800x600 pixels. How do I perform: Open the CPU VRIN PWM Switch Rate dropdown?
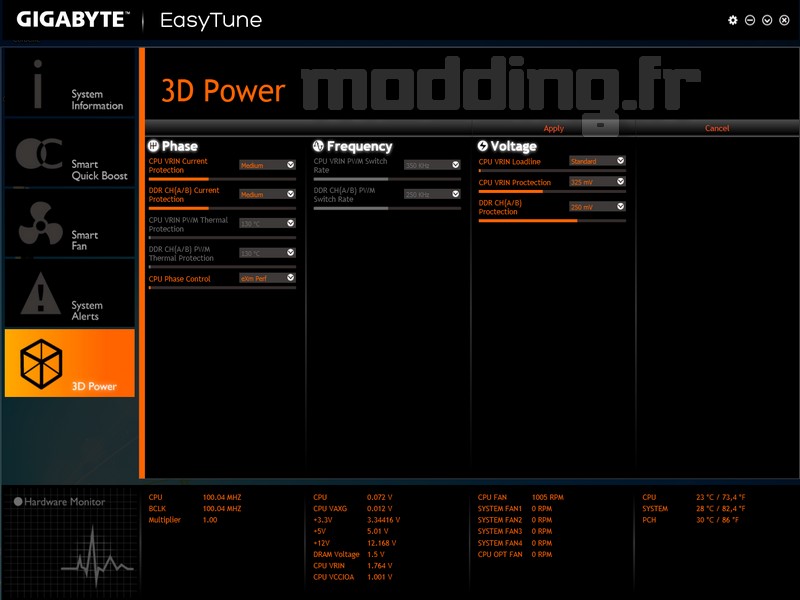click(x=433, y=165)
